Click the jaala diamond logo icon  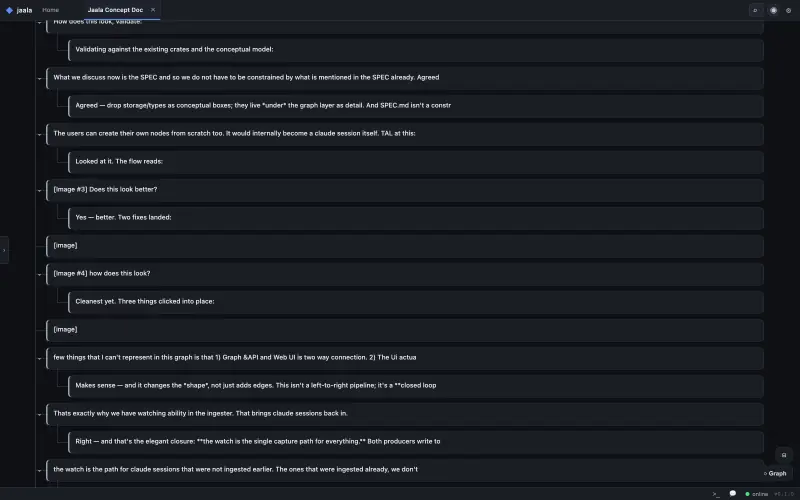coord(9,10)
